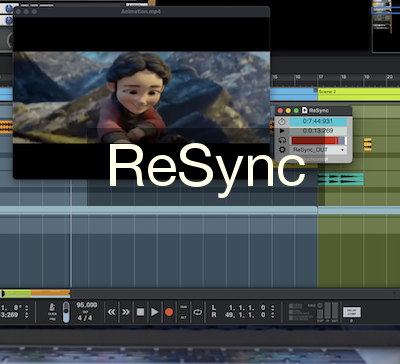This screenshot has height=364, width=400.
Task: Click the headphones icon in the ReSync window
Action: click(282, 140)
